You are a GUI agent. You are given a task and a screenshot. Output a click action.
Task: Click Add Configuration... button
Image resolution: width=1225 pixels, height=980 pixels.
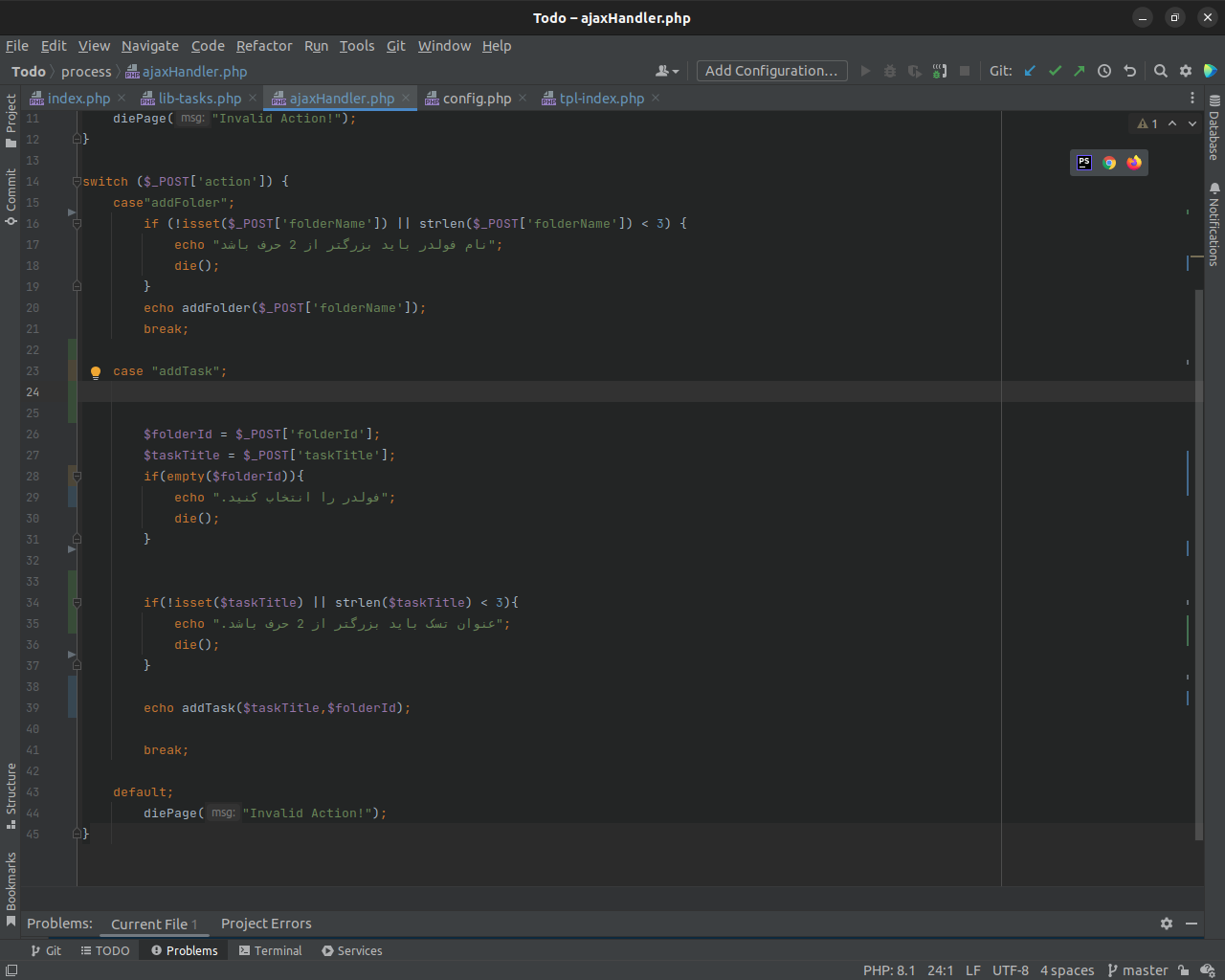click(771, 71)
